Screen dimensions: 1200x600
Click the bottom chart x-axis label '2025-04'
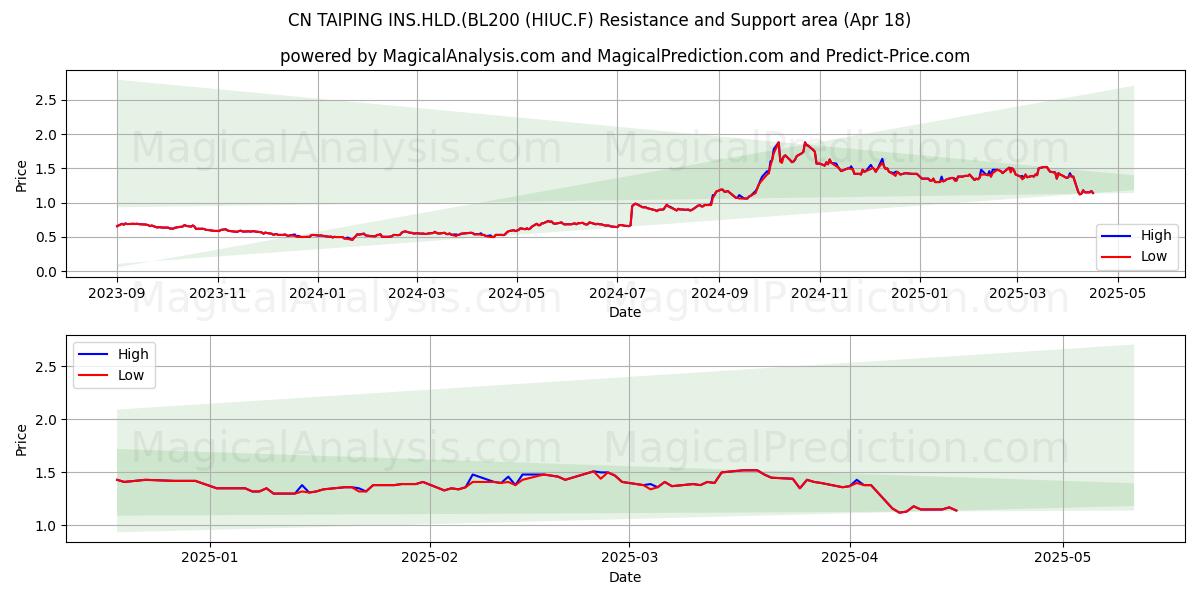click(x=850, y=559)
